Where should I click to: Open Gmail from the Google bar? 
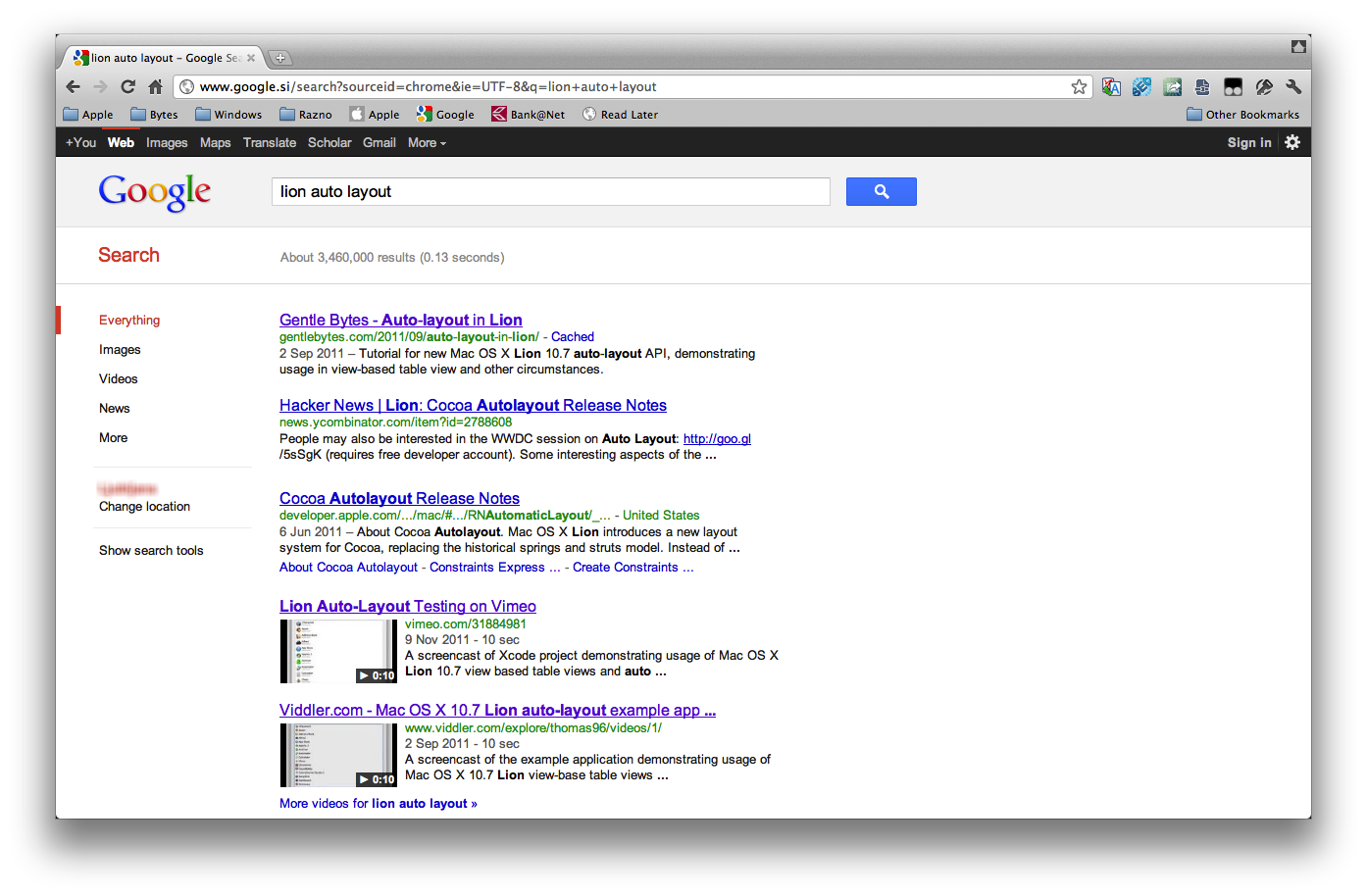coord(380,143)
